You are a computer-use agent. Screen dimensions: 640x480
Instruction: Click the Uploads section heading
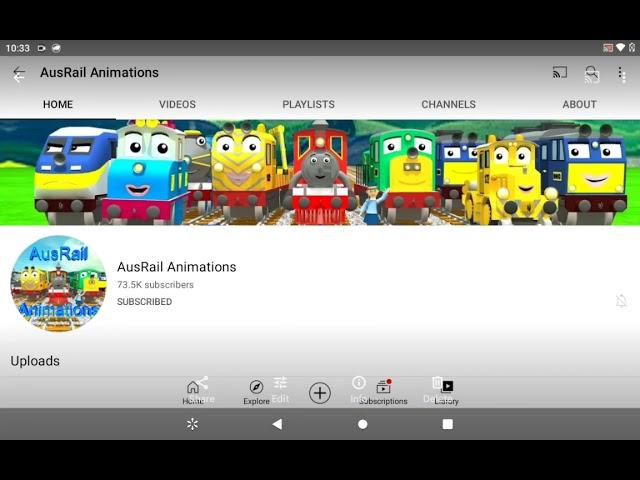tap(35, 361)
